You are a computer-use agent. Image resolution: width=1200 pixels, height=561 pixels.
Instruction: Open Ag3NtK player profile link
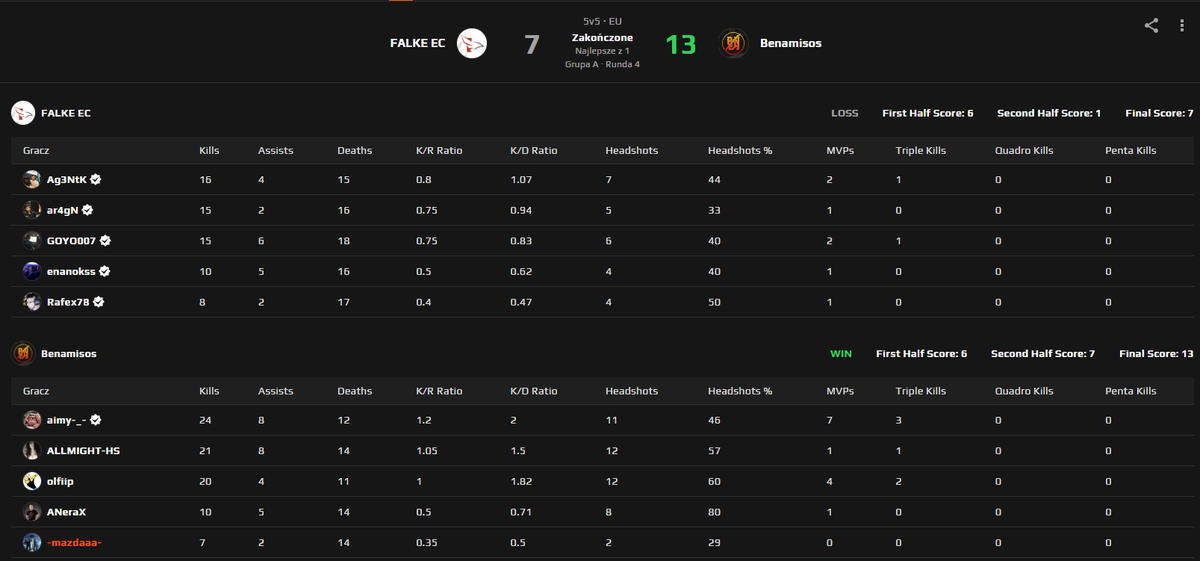(x=67, y=180)
